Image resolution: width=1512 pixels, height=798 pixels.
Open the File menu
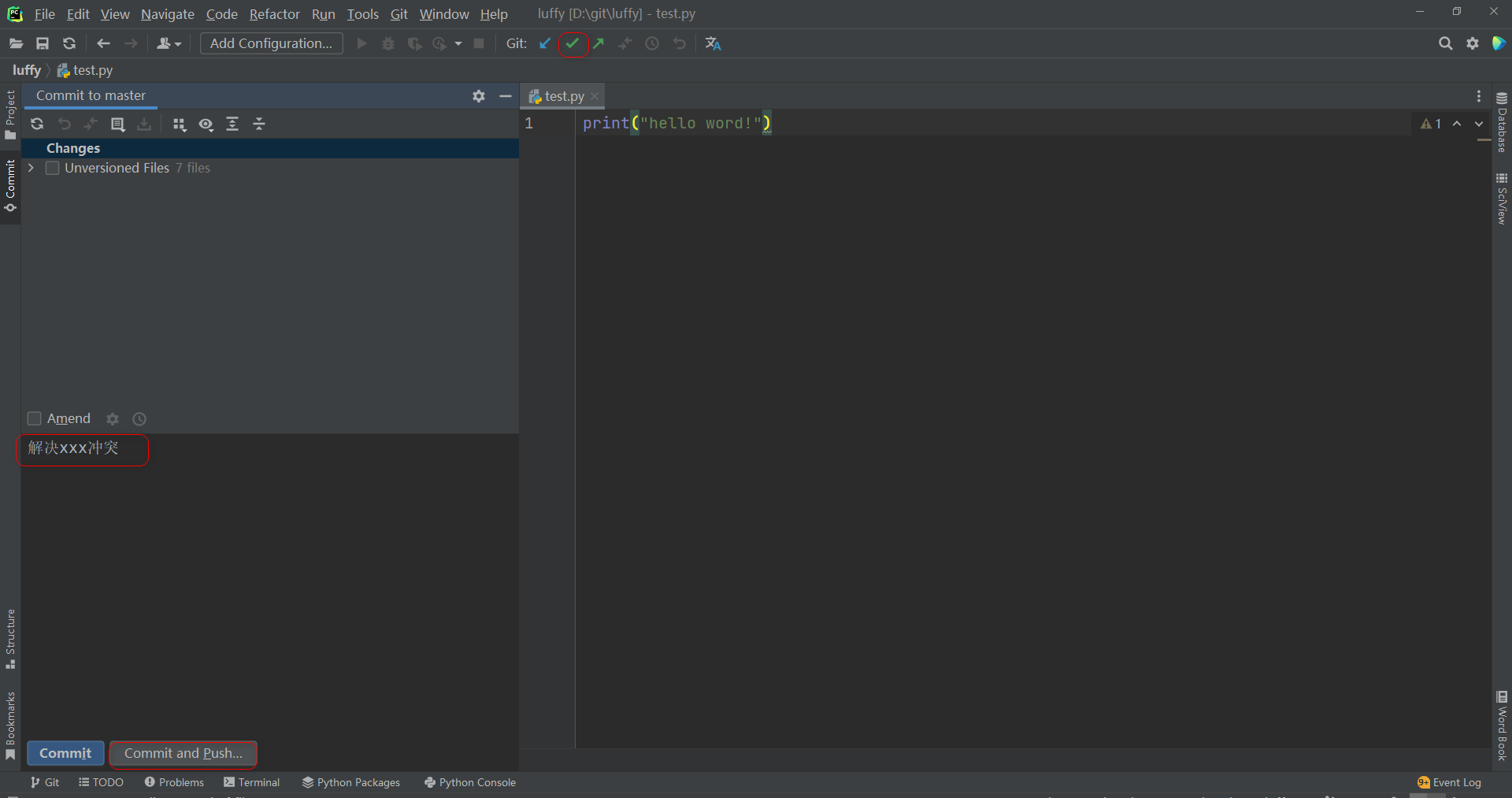point(45,14)
